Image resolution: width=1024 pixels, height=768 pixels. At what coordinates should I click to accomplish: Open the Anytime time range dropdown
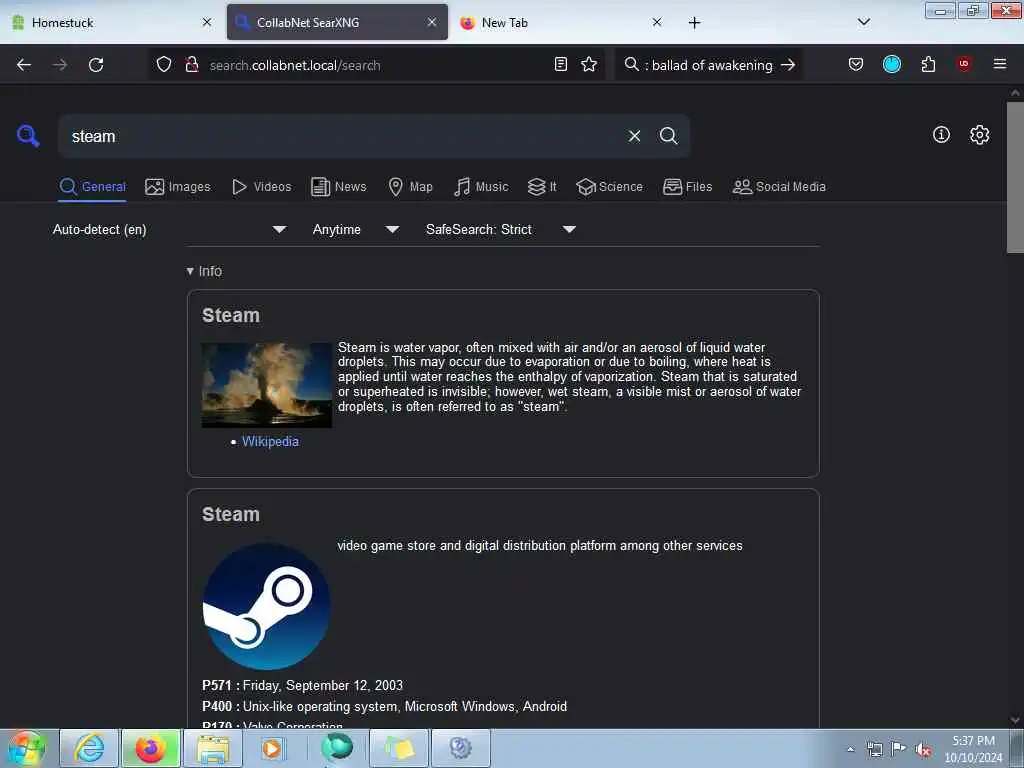point(355,229)
